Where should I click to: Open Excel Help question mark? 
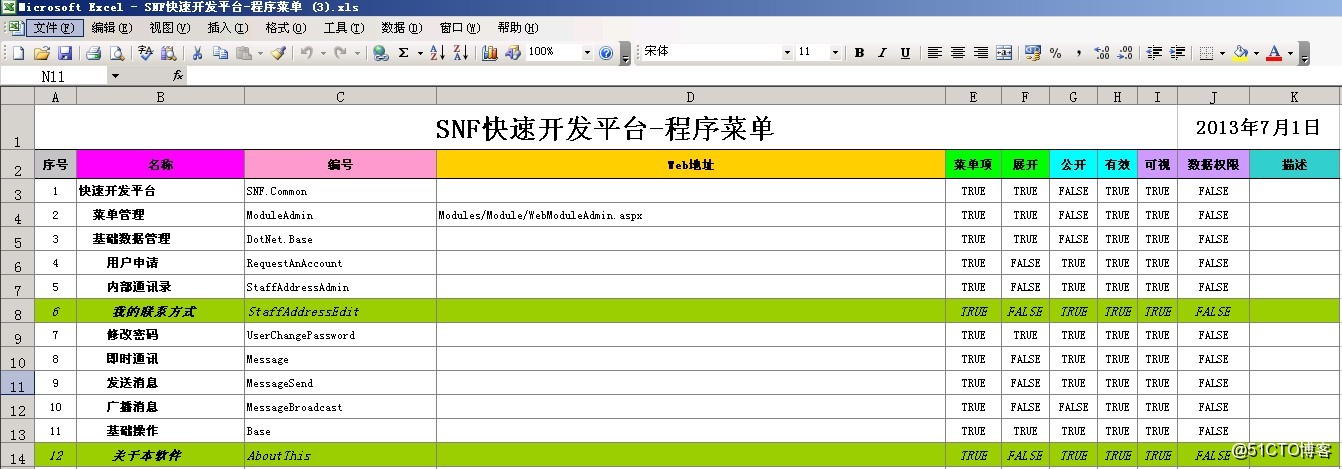pyautogui.click(x=605, y=53)
